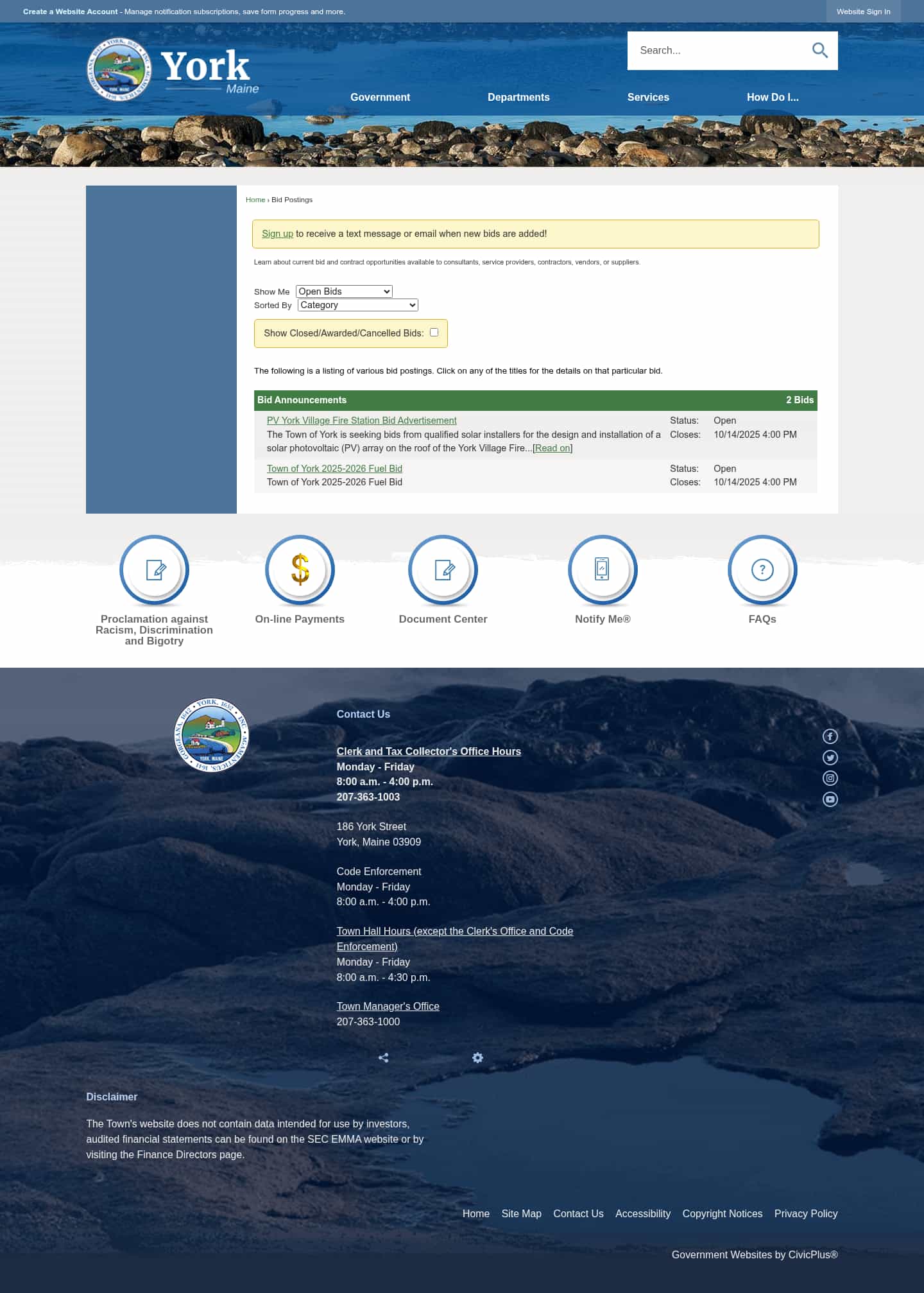Image resolution: width=924 pixels, height=1293 pixels.
Task: Expand the Show Me Open Bids dropdown
Action: tap(344, 291)
